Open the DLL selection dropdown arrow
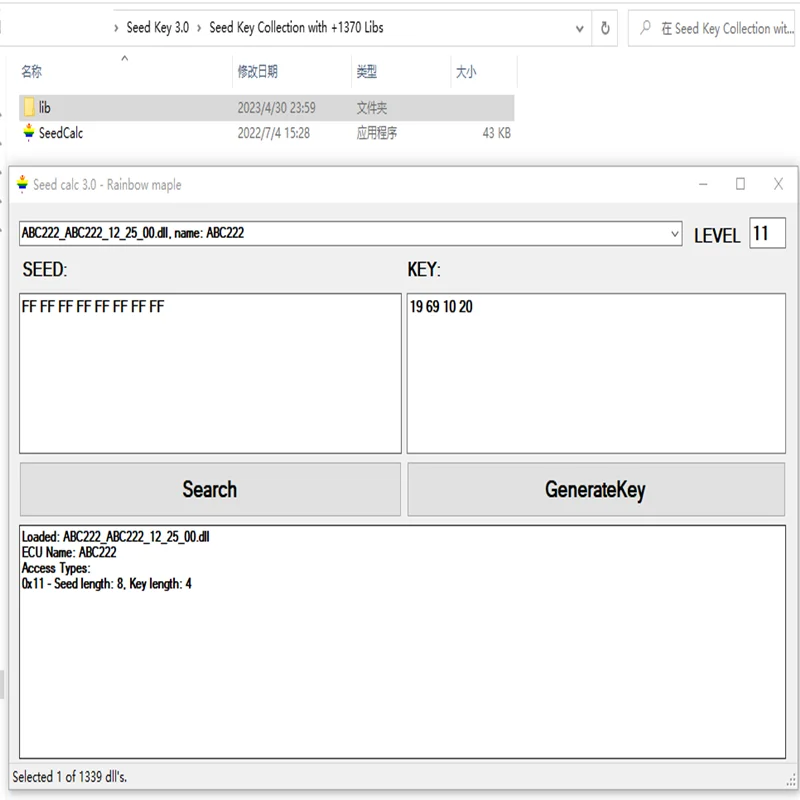The height and width of the screenshot is (800, 800). pos(674,234)
